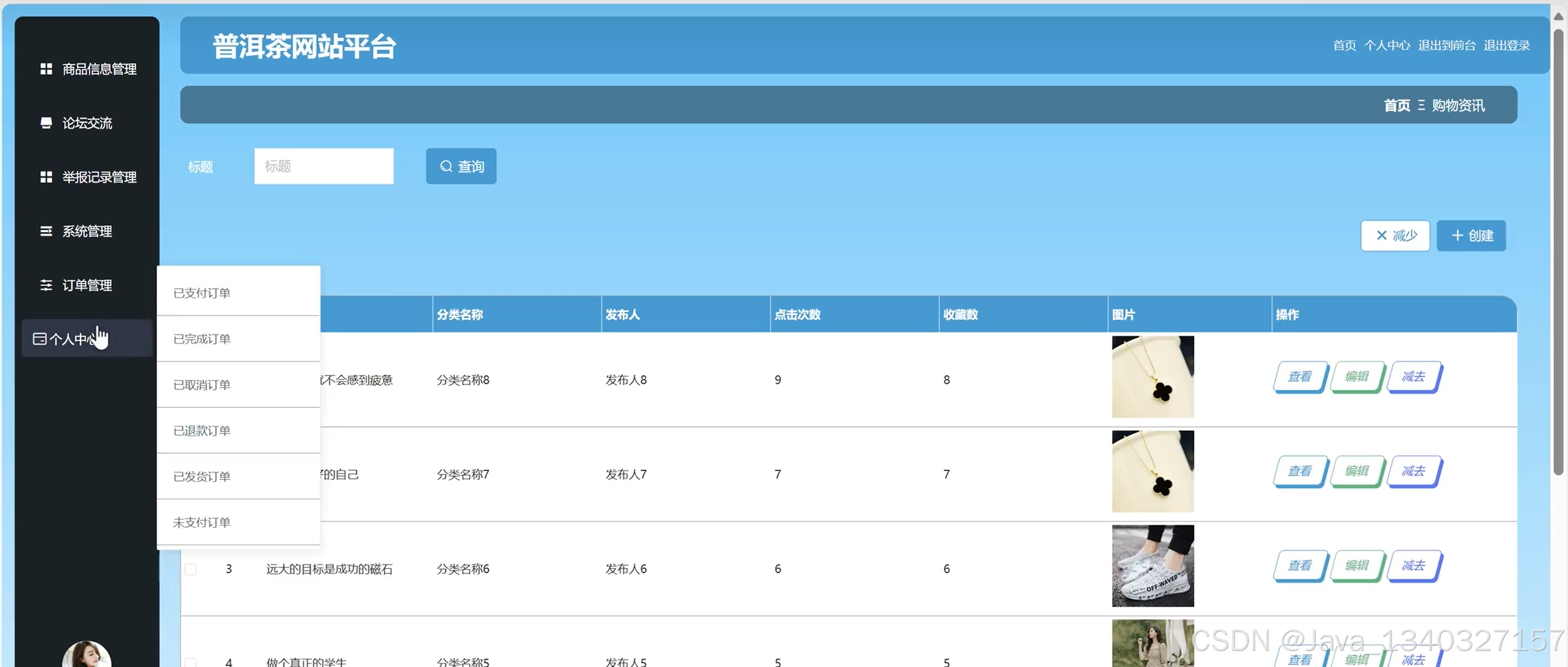The image size is (1568, 667).
Task: Click 退出登录 to log out
Action: 1506,45
